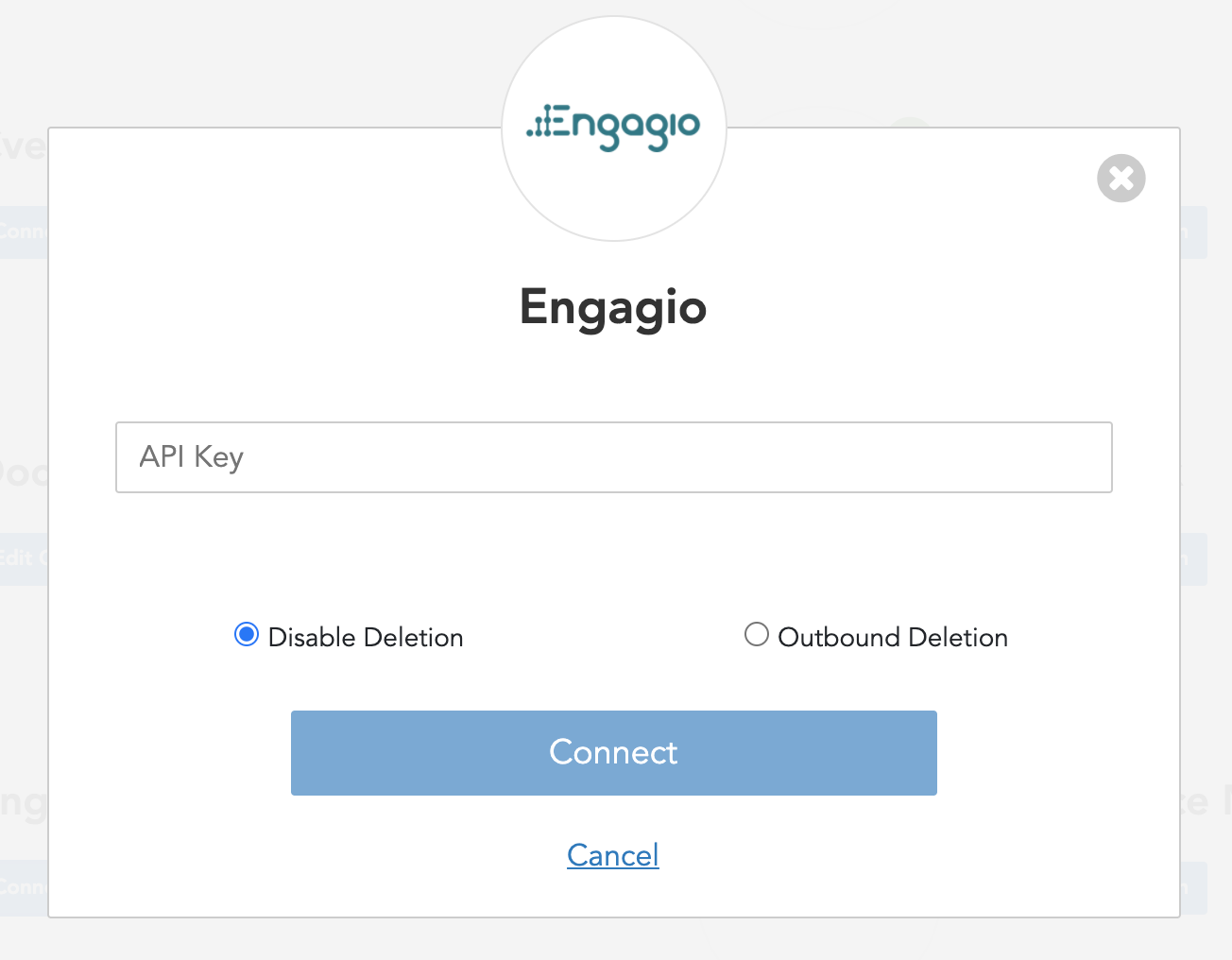Click the Cancel link below Connect

coord(613,855)
